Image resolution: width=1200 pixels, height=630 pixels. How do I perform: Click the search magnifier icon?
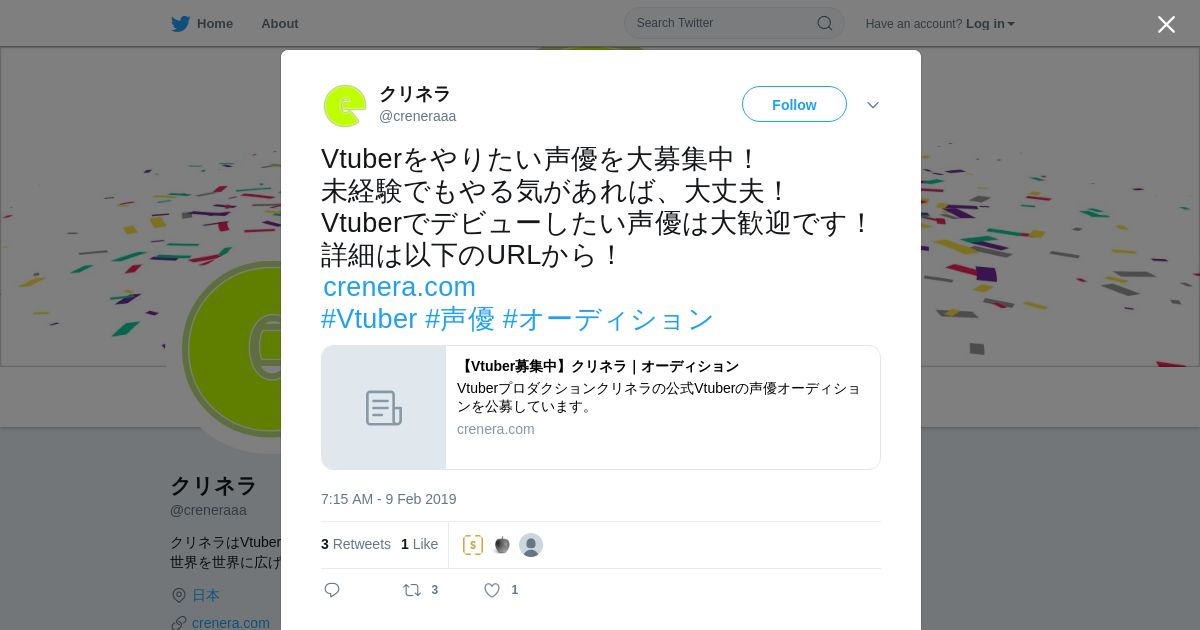click(825, 23)
